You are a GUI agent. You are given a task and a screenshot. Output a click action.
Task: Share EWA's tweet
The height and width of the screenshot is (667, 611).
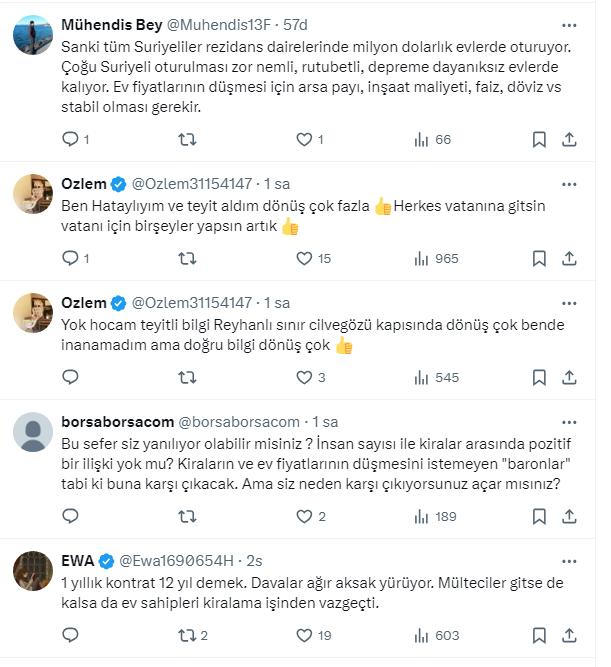pyautogui.click(x=569, y=635)
